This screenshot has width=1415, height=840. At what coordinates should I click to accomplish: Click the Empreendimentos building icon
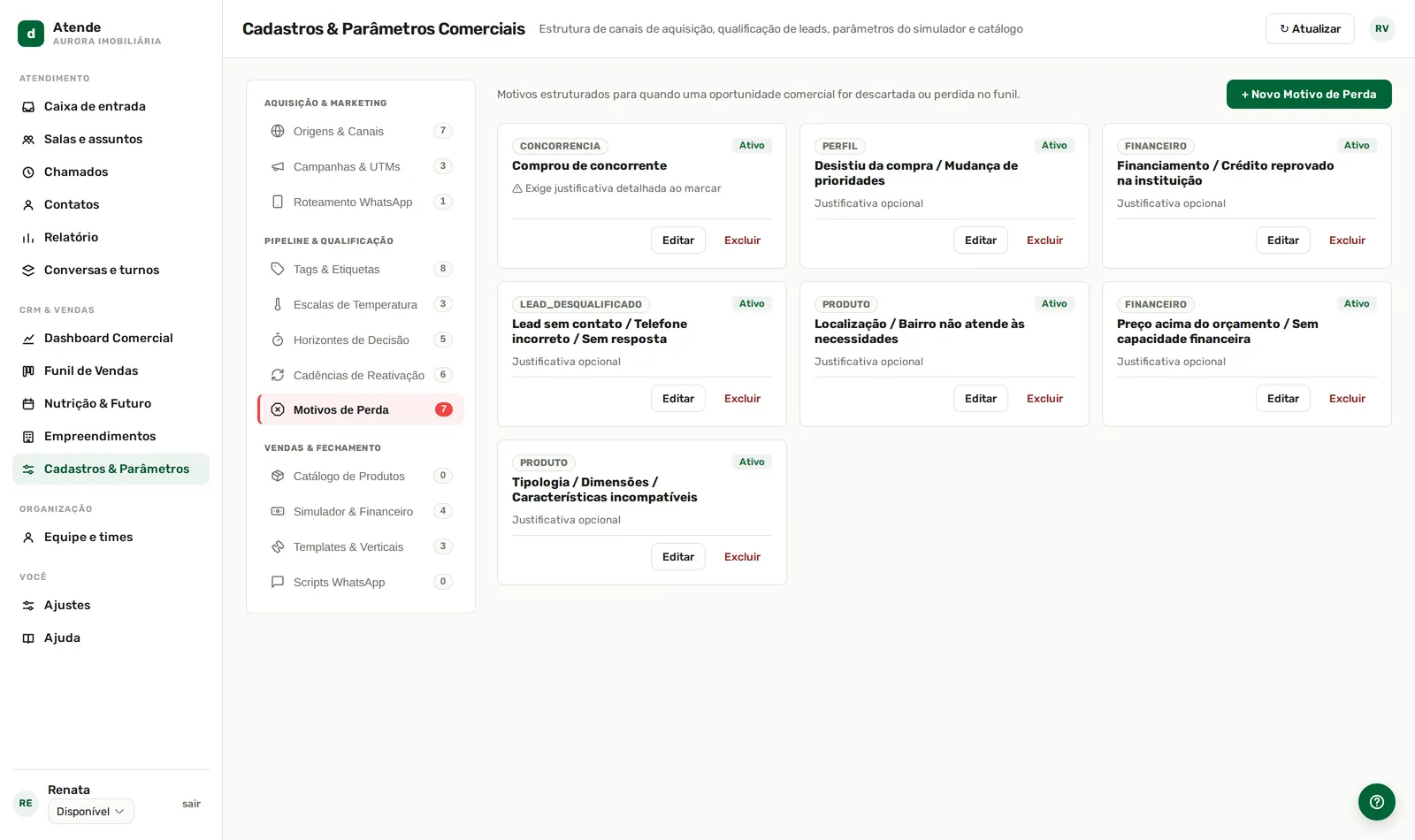tap(28, 437)
